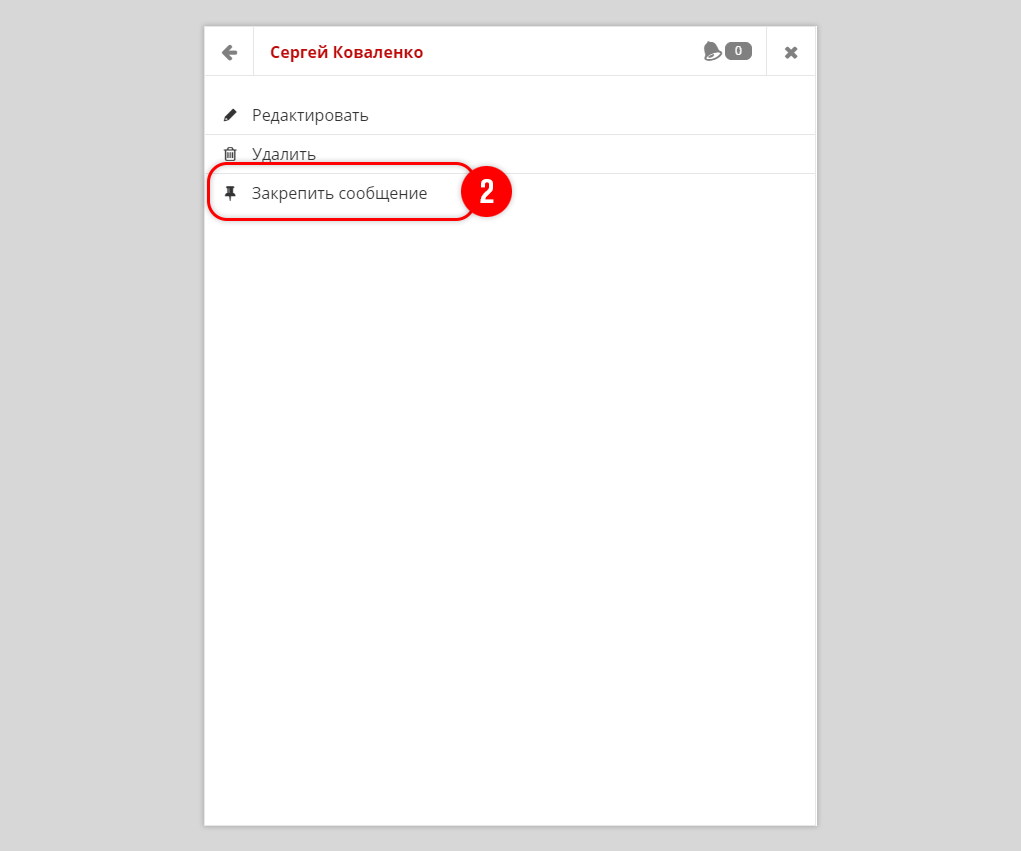Open notifications via the bell icon
This screenshot has height=851, width=1021.
tap(712, 51)
